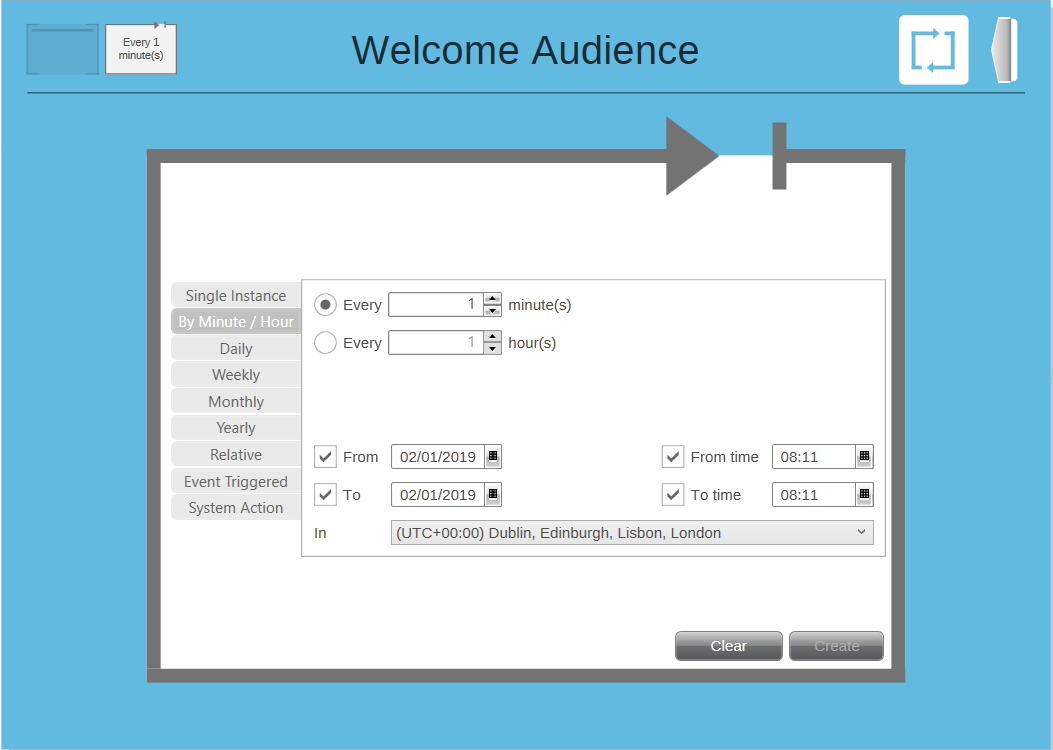Click the To time field 08:11
The height and width of the screenshot is (750, 1053).
(x=814, y=495)
